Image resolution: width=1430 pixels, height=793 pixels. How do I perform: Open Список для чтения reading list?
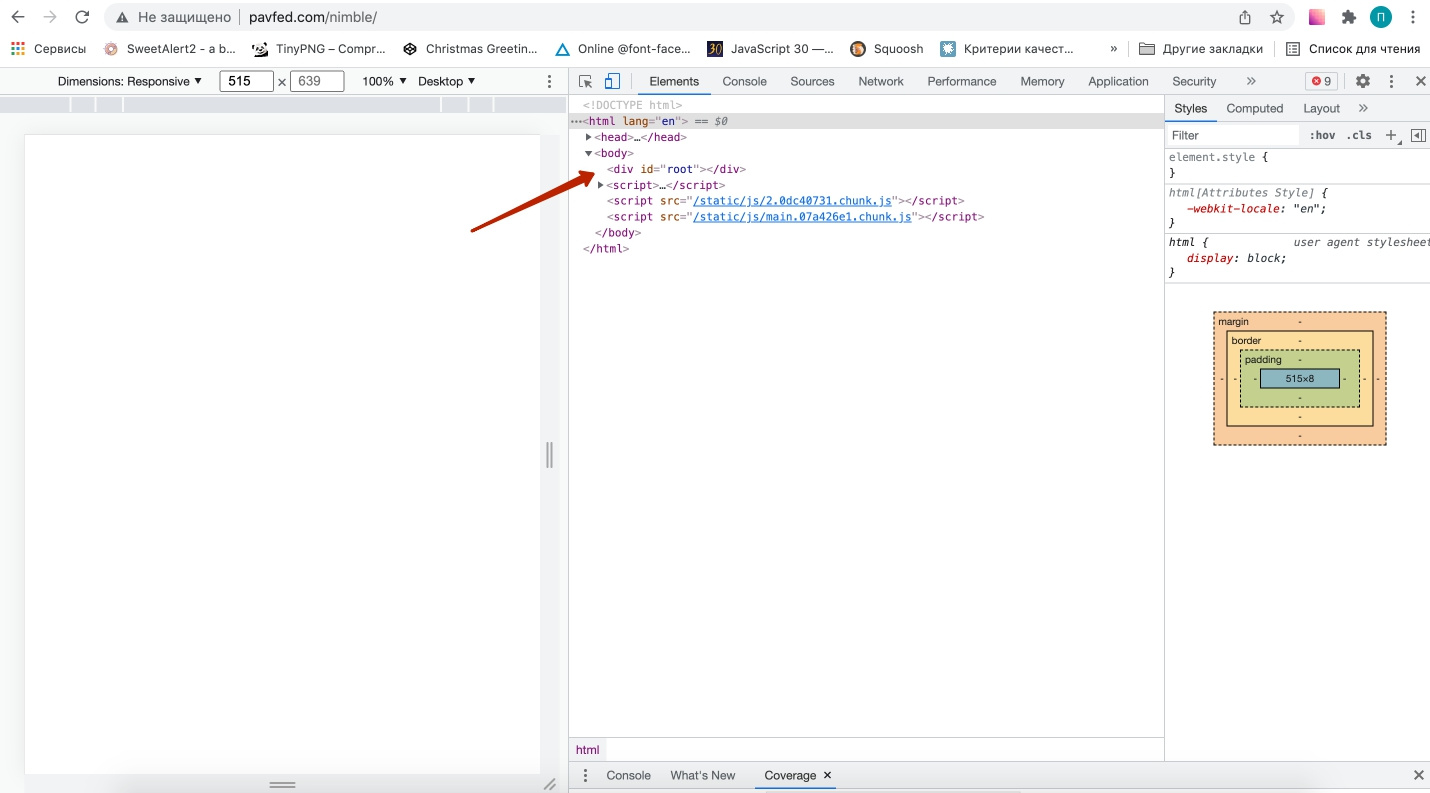pos(1353,48)
